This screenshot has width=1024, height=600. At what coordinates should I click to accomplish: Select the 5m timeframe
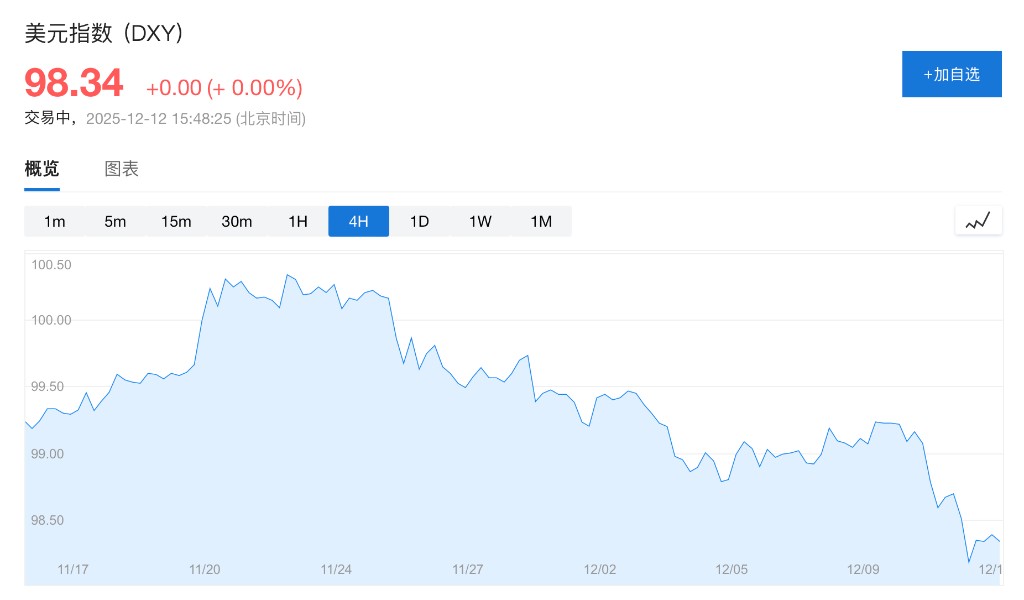coord(115,221)
